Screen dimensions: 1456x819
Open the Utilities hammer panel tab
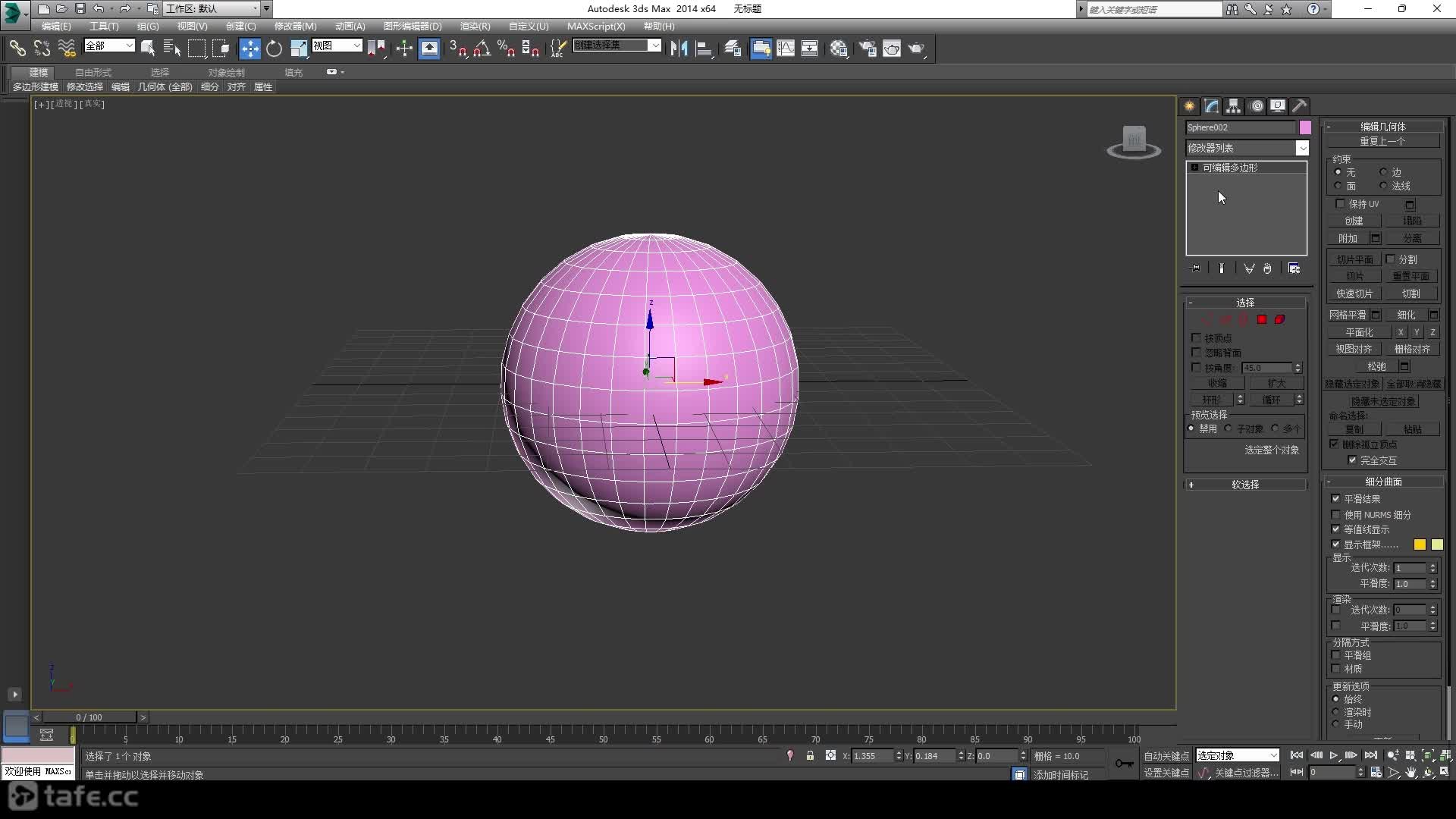pyautogui.click(x=1300, y=106)
